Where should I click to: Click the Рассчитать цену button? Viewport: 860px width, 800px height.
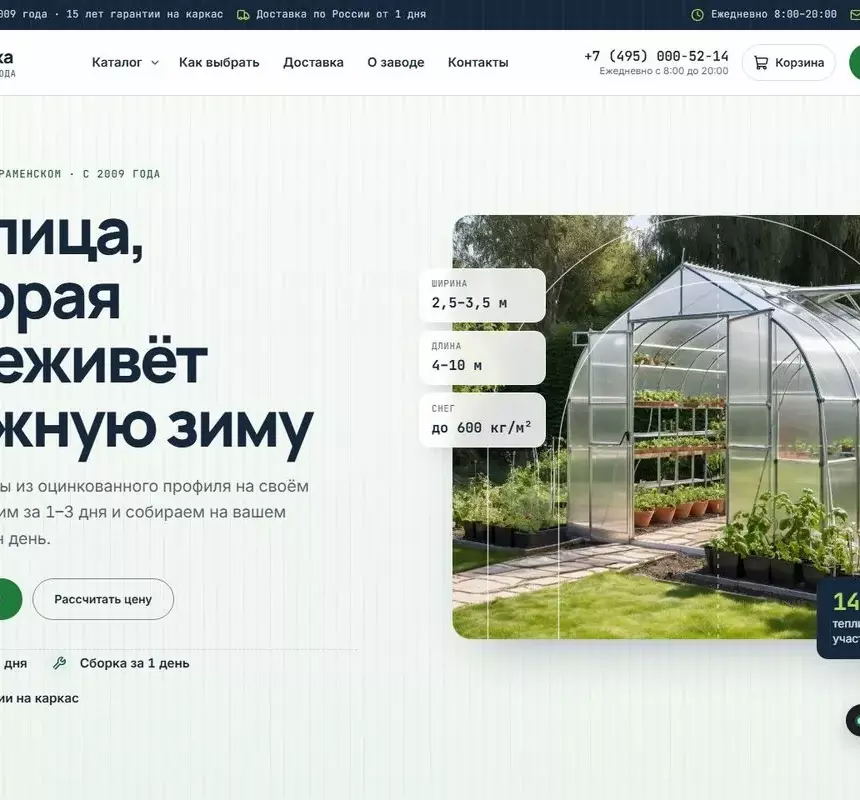(103, 599)
